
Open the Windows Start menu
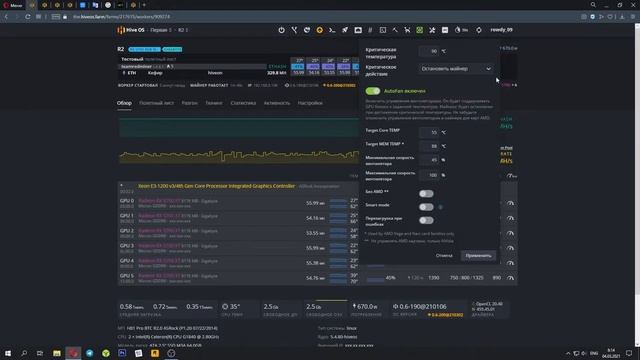(8, 353)
